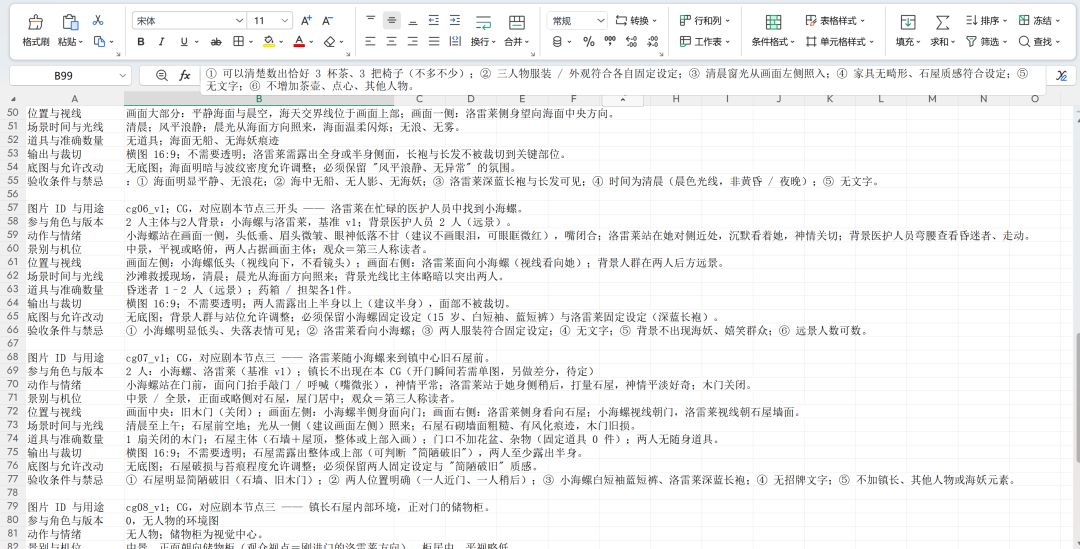Open Rows and Columns (行和列) menu
The width and height of the screenshot is (1080, 549).
coord(705,21)
